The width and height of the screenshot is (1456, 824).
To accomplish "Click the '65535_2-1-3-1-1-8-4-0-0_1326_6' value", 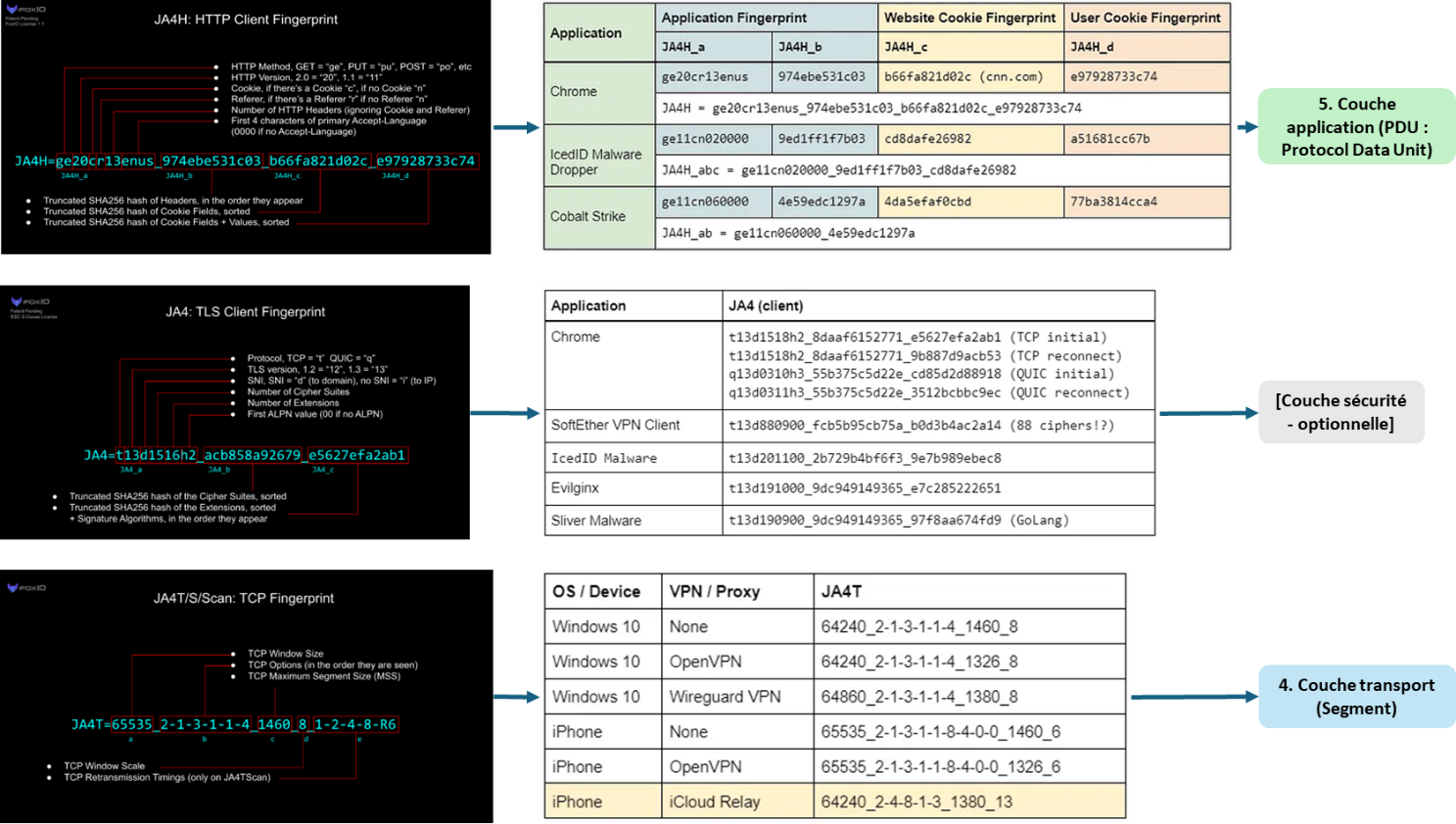I will (941, 767).
